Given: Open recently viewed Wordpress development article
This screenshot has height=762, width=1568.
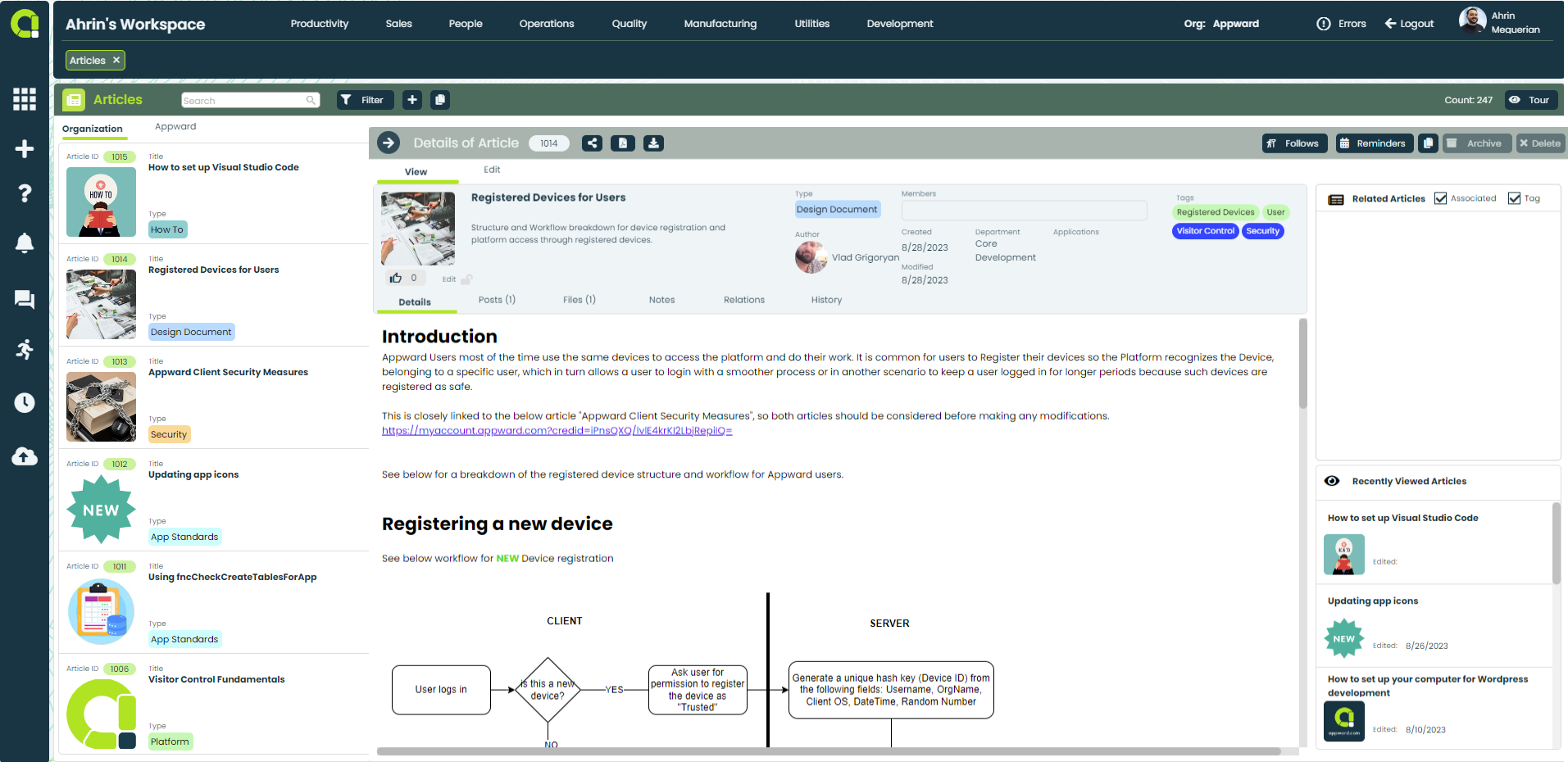Looking at the screenshot, I should [1434, 708].
